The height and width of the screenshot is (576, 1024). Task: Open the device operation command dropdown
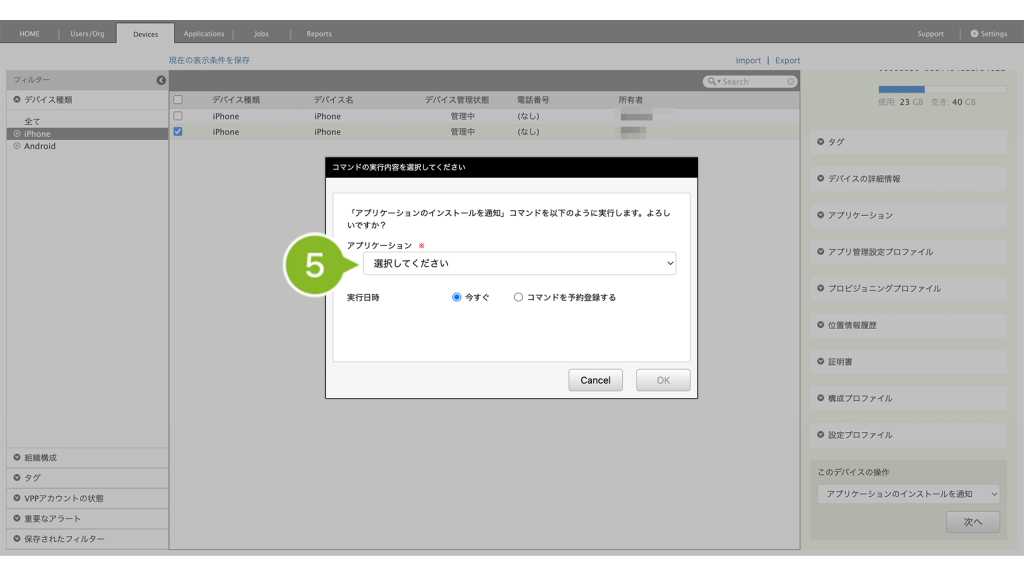tap(907, 494)
